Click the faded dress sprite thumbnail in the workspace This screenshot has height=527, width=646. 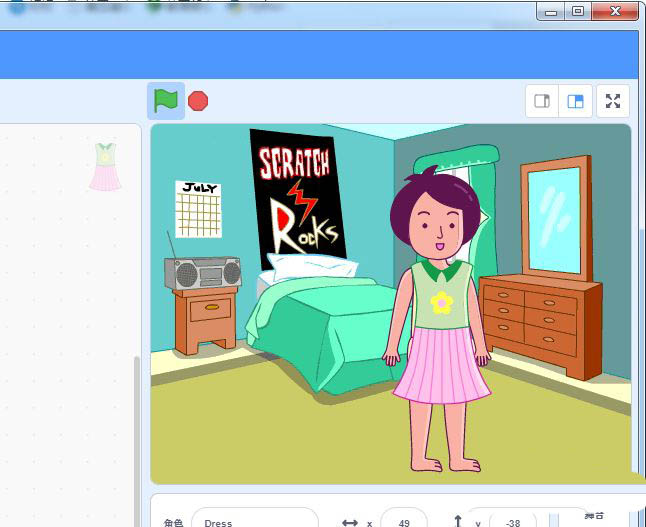point(105,166)
